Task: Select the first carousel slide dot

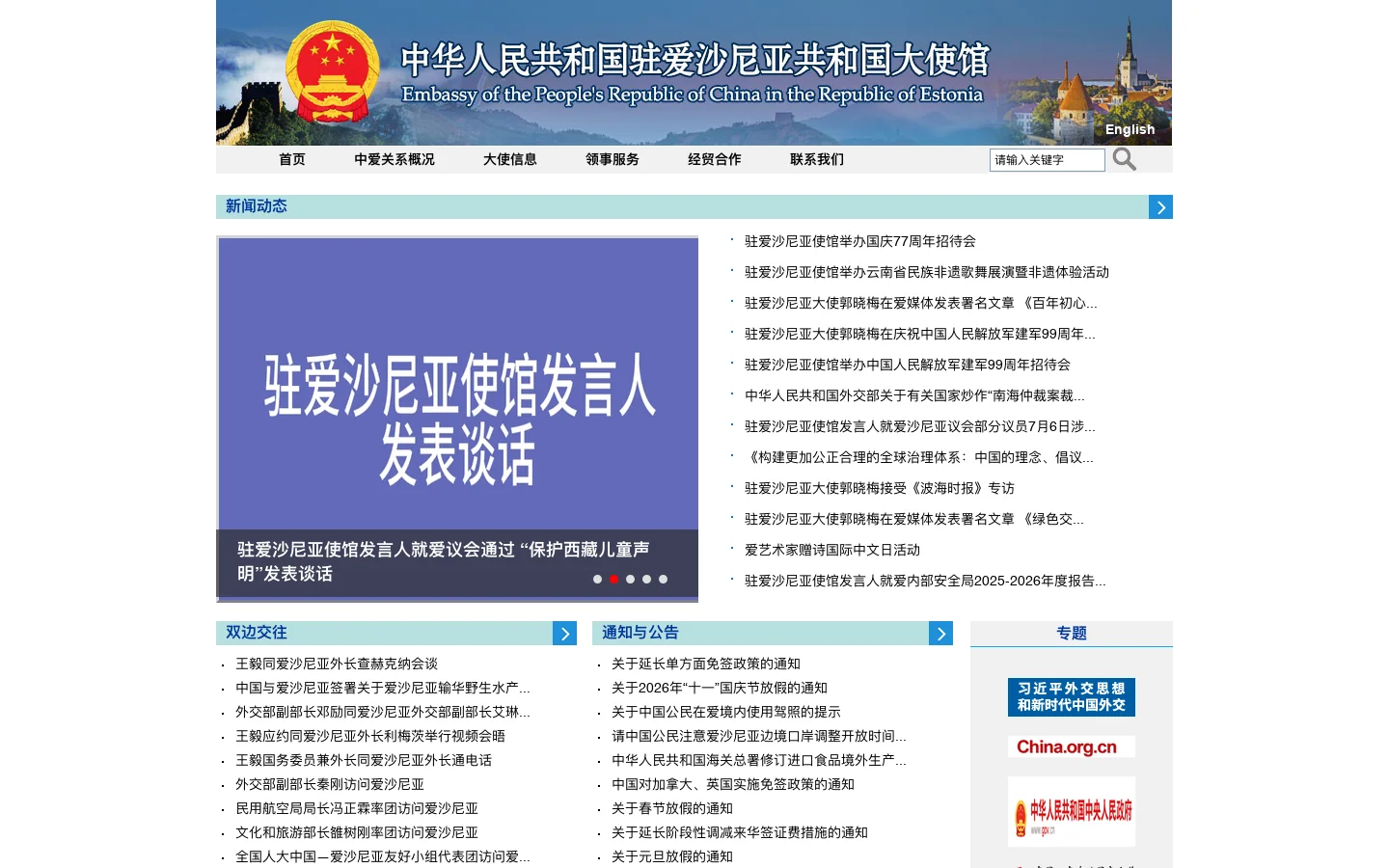Action: (x=597, y=580)
